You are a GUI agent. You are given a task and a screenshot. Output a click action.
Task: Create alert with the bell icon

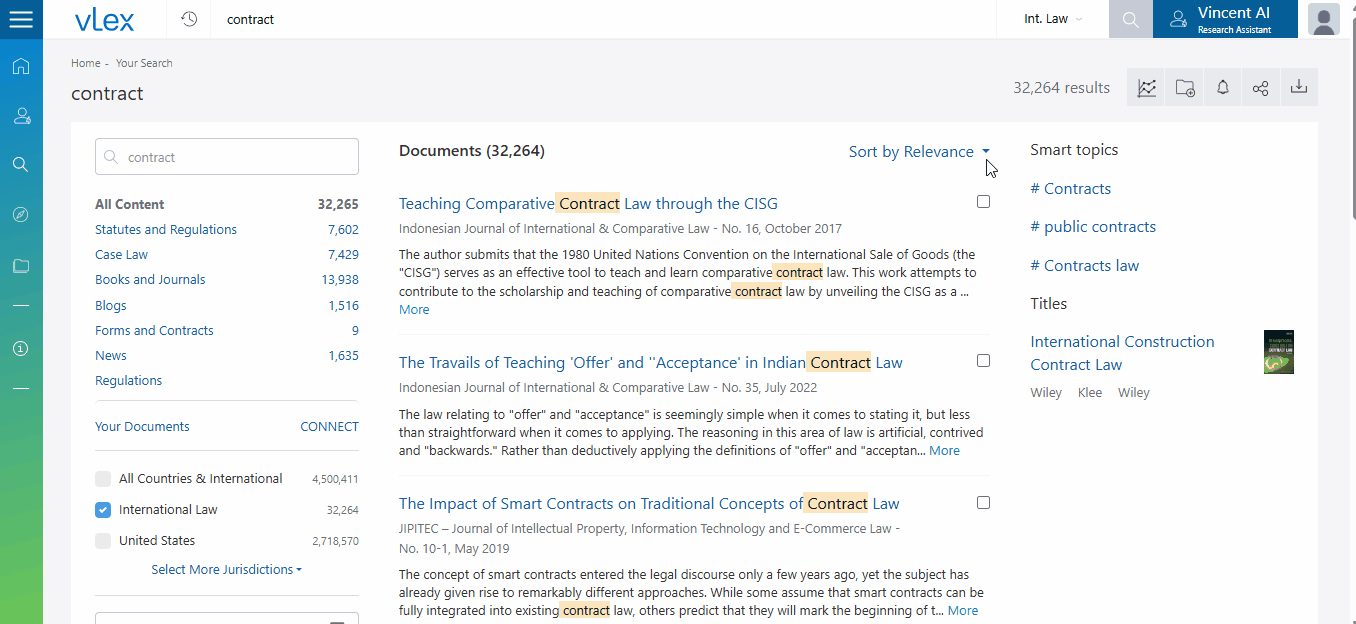(1222, 88)
